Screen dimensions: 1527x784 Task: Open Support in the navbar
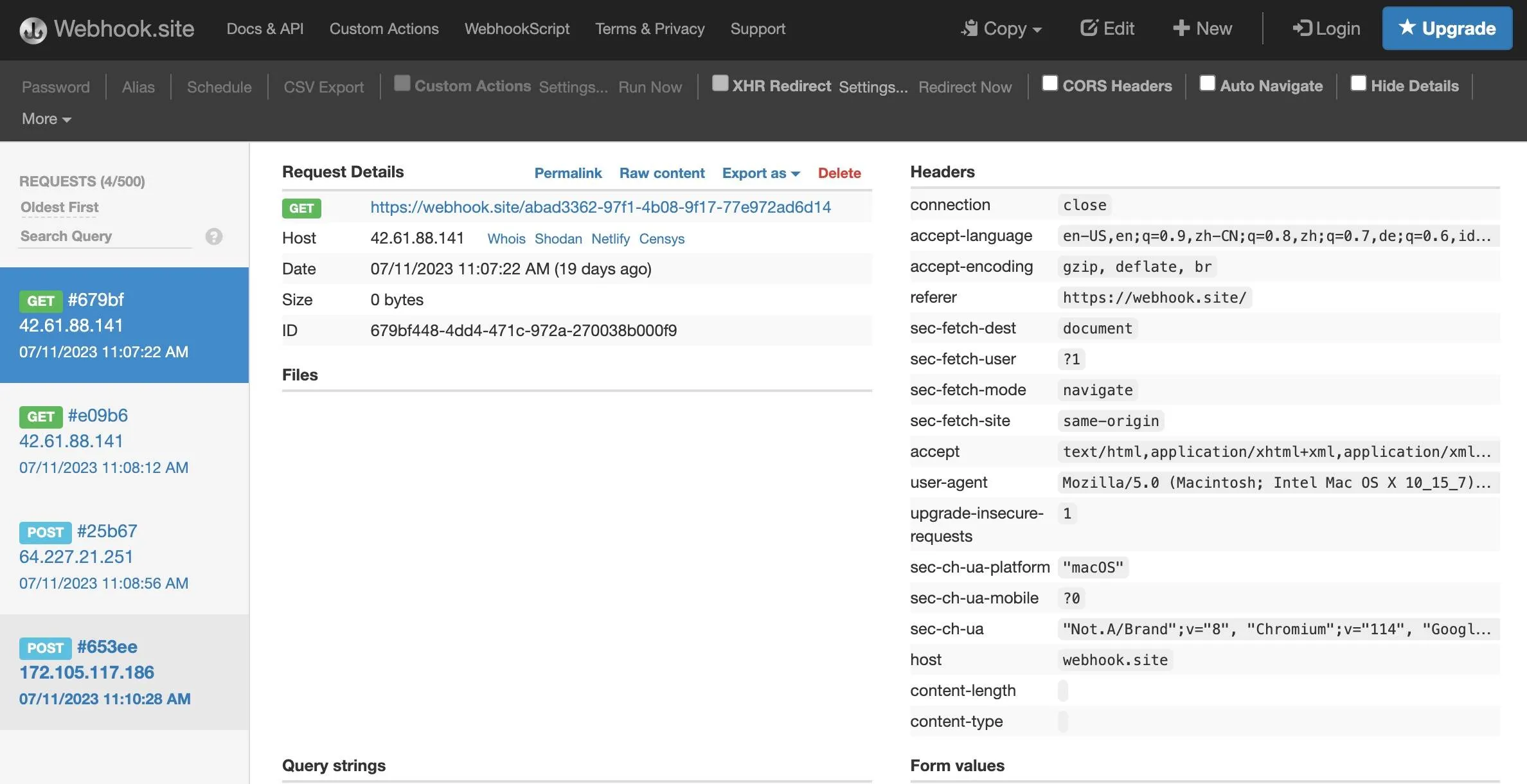pos(758,29)
